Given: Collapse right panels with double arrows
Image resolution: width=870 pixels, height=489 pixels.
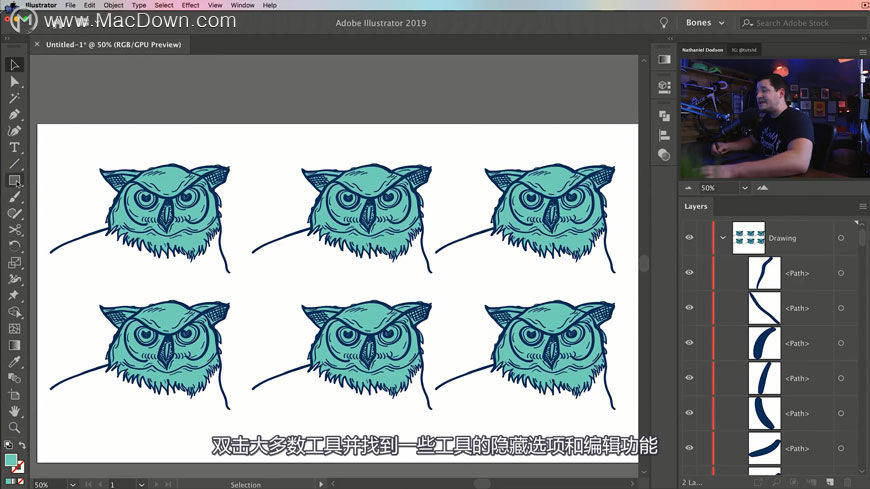Looking at the screenshot, I should [x=864, y=38].
